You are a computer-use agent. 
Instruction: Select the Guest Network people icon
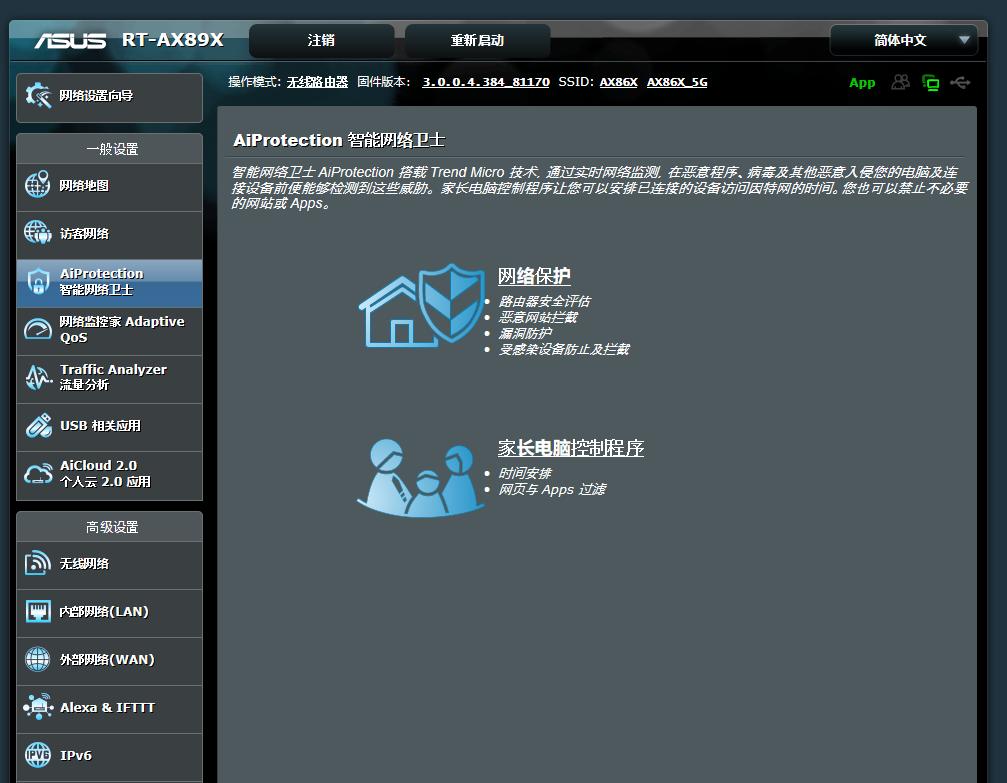tap(37, 233)
